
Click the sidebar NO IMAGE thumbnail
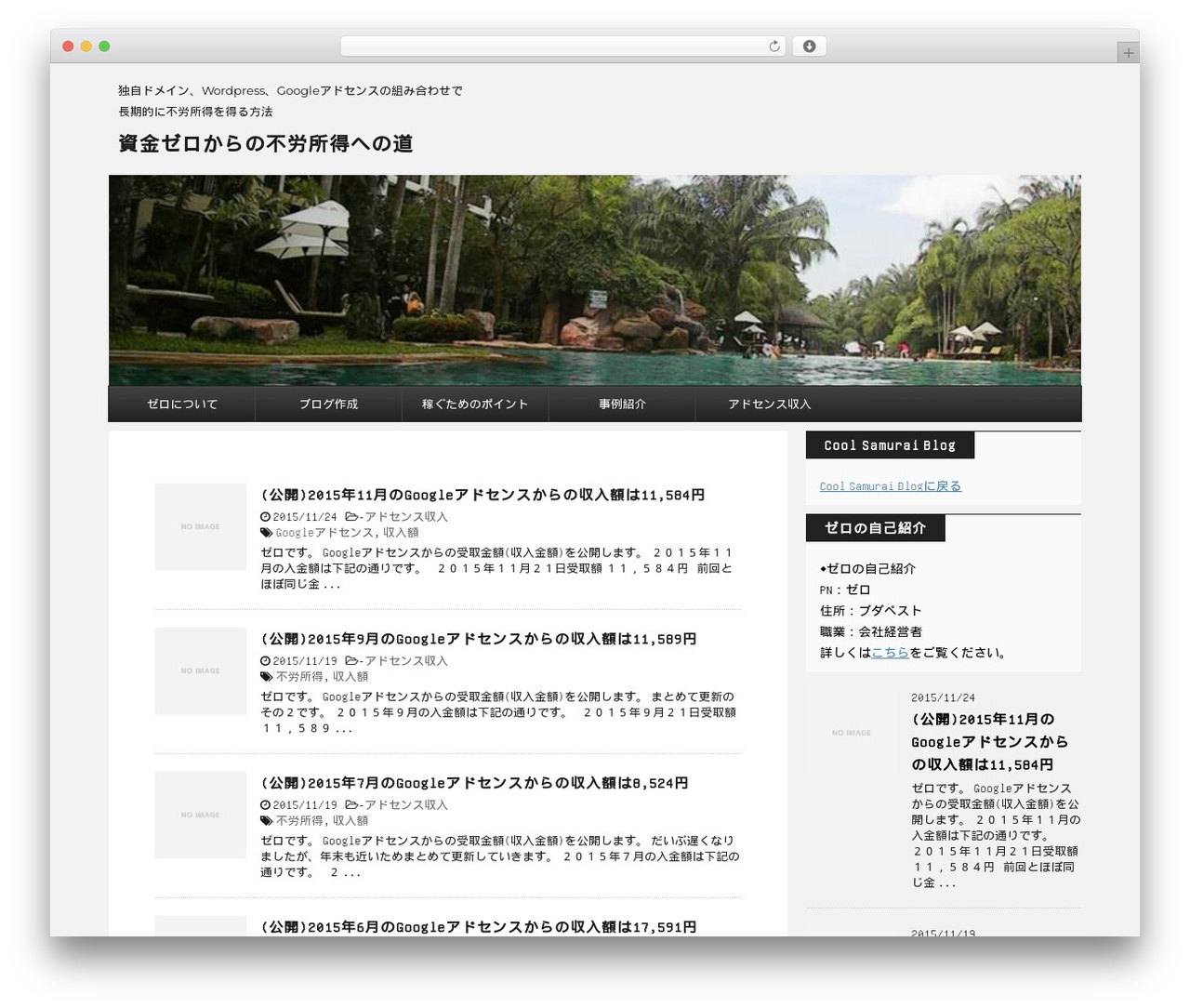(x=852, y=734)
